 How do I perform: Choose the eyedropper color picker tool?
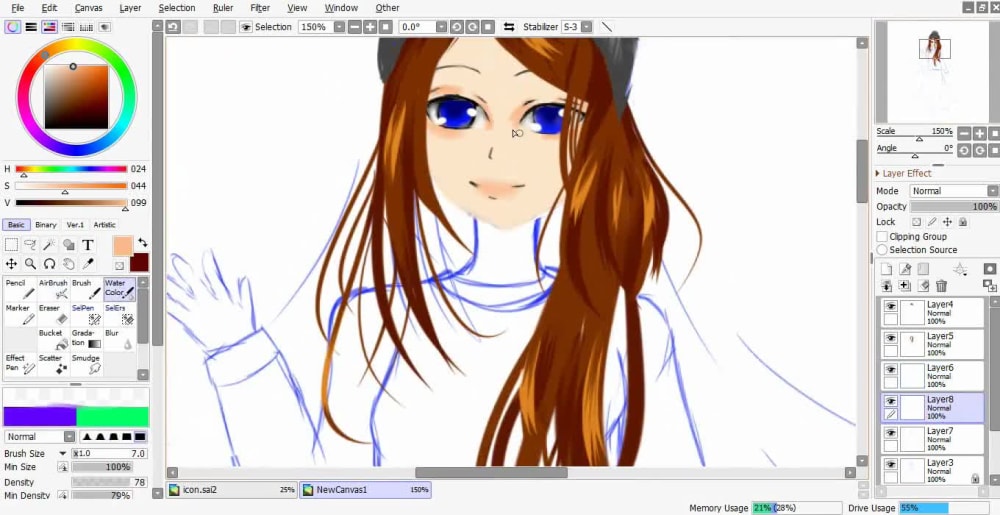[87, 264]
